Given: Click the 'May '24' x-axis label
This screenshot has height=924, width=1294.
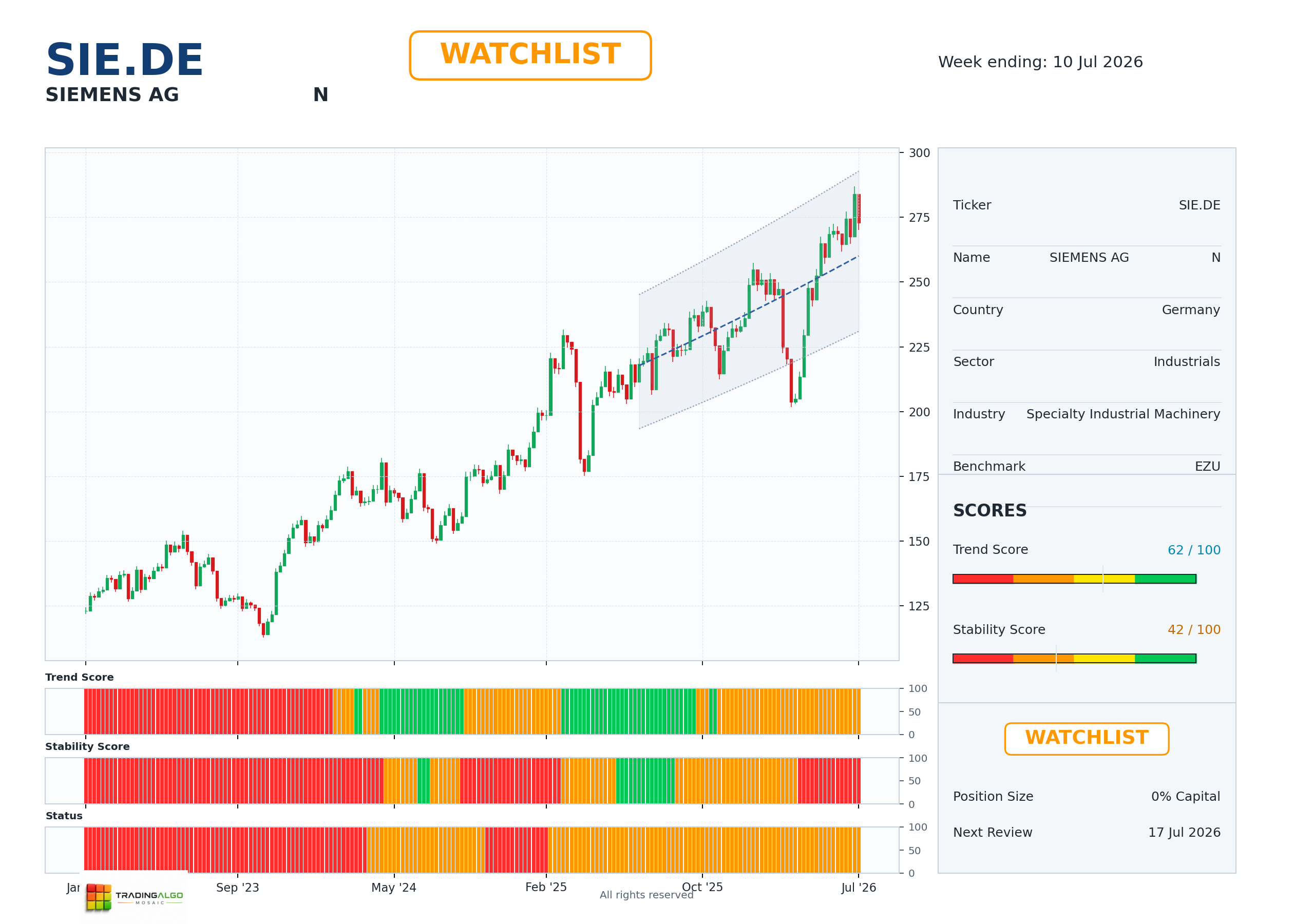Looking at the screenshot, I should click(393, 887).
